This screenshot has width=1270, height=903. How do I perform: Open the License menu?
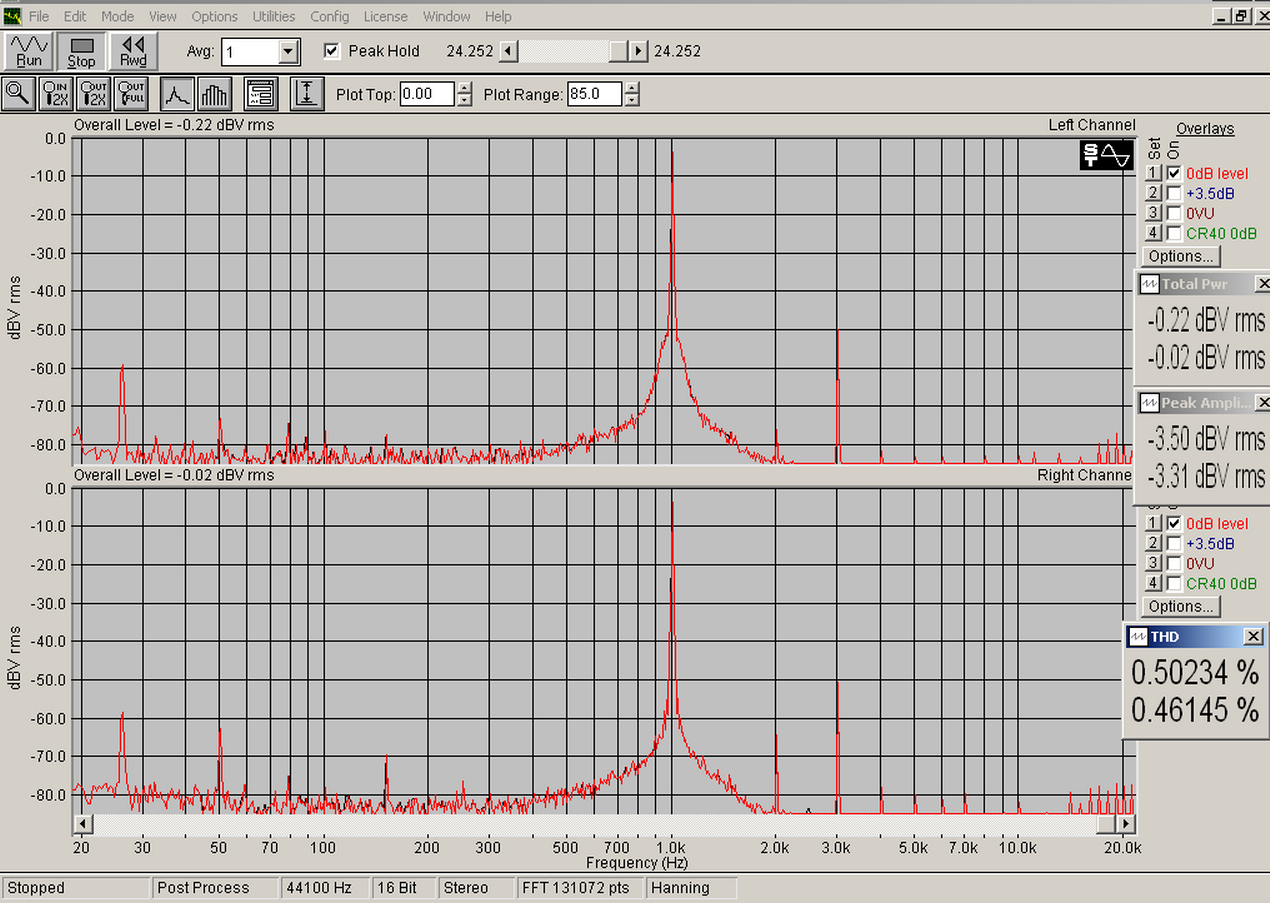385,16
